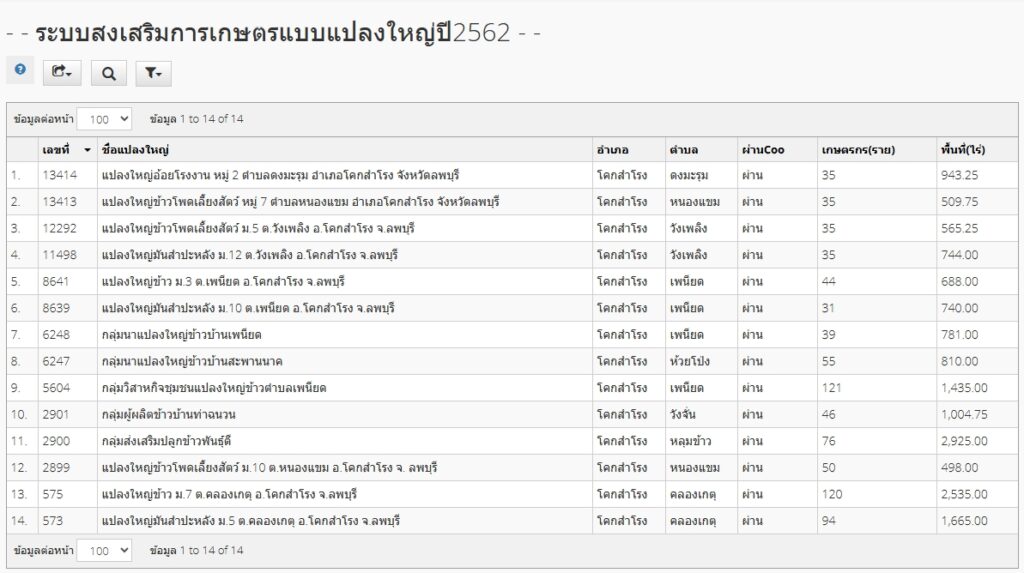Image resolution: width=1024 pixels, height=573 pixels.
Task: Select record number 13414 in first row
Action: 59,175
